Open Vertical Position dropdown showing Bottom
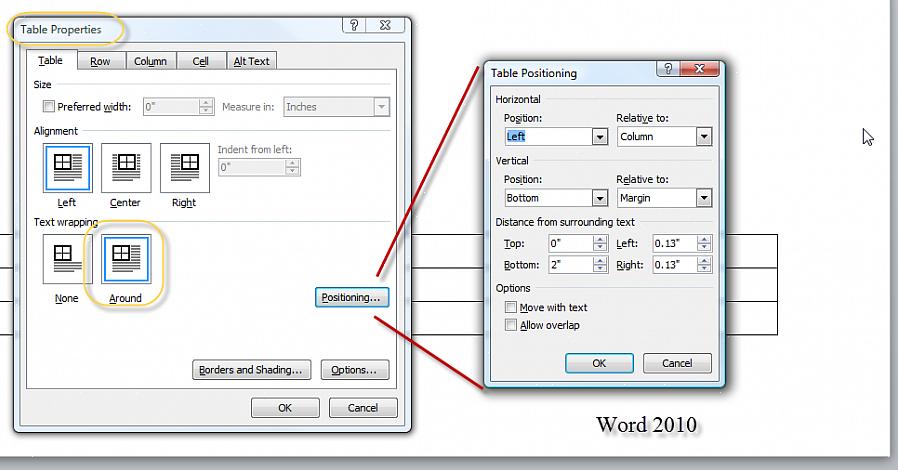The height and width of the screenshot is (470, 898). (x=600, y=198)
